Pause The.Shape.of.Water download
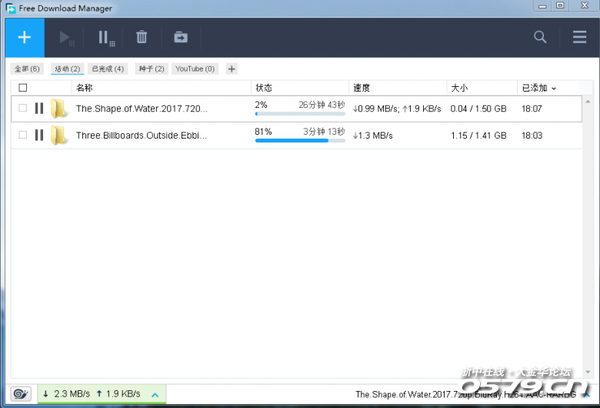Screen dimensions: 600x408 click(x=39, y=108)
